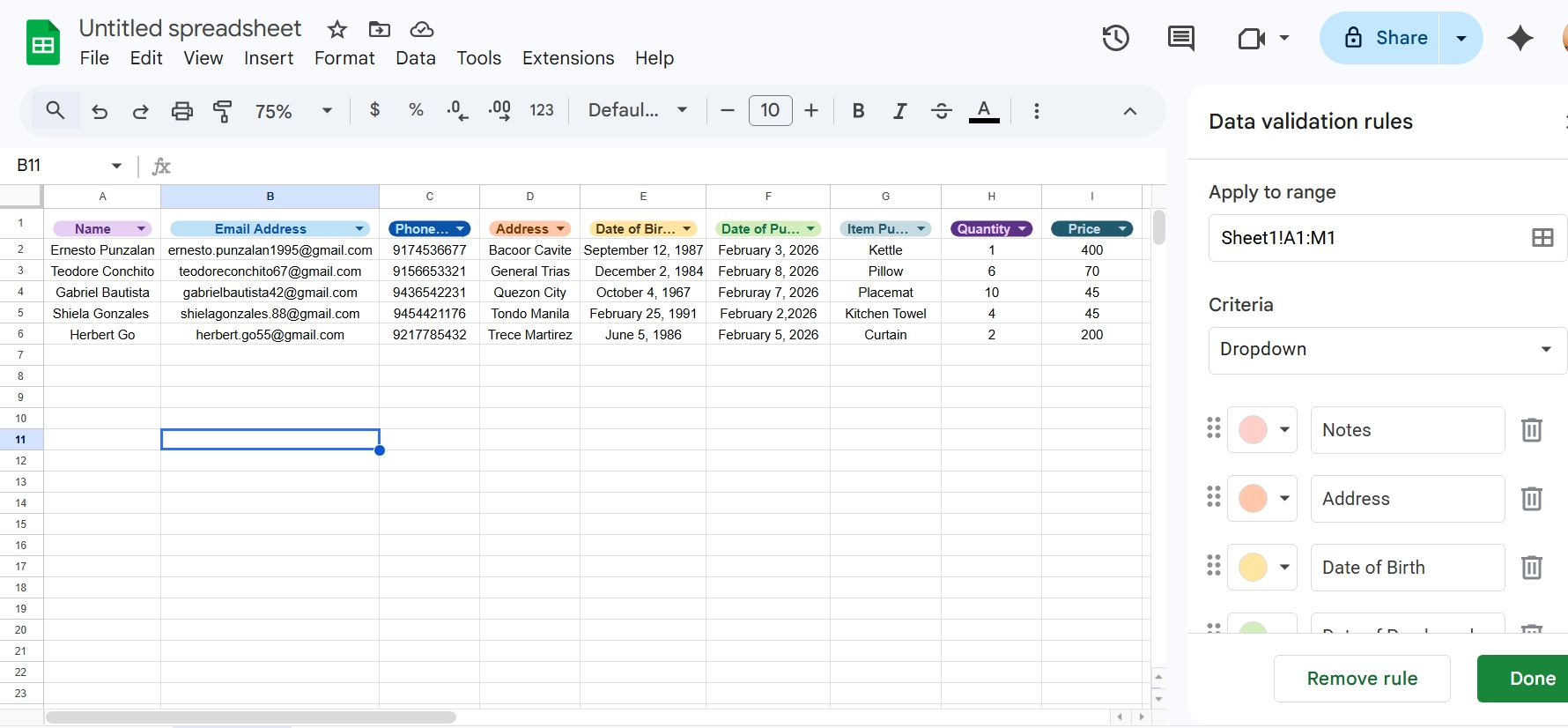
Task: Search the menus magnifier icon
Action: tap(55, 110)
